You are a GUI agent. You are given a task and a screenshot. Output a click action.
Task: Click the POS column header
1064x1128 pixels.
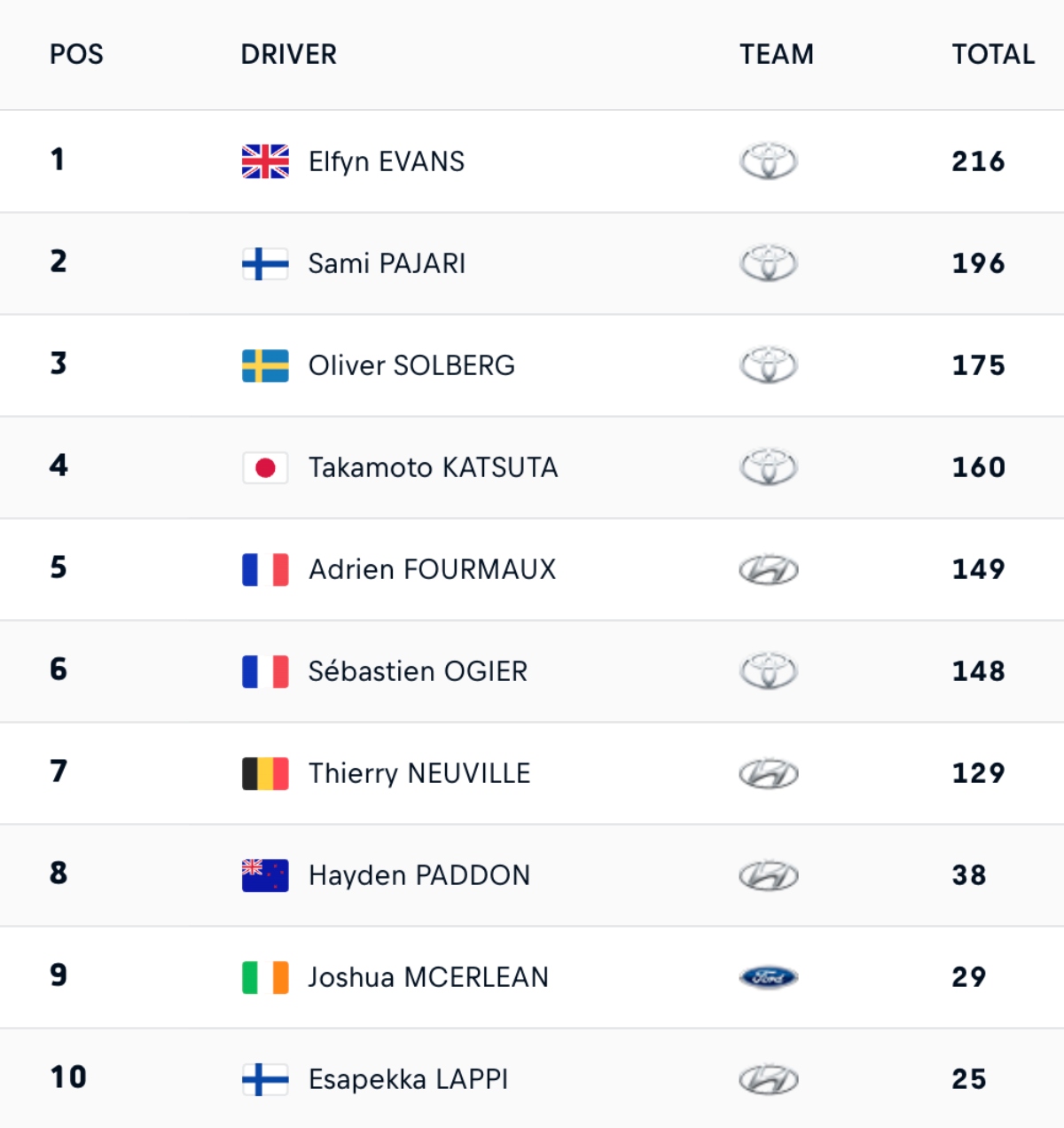click(76, 54)
